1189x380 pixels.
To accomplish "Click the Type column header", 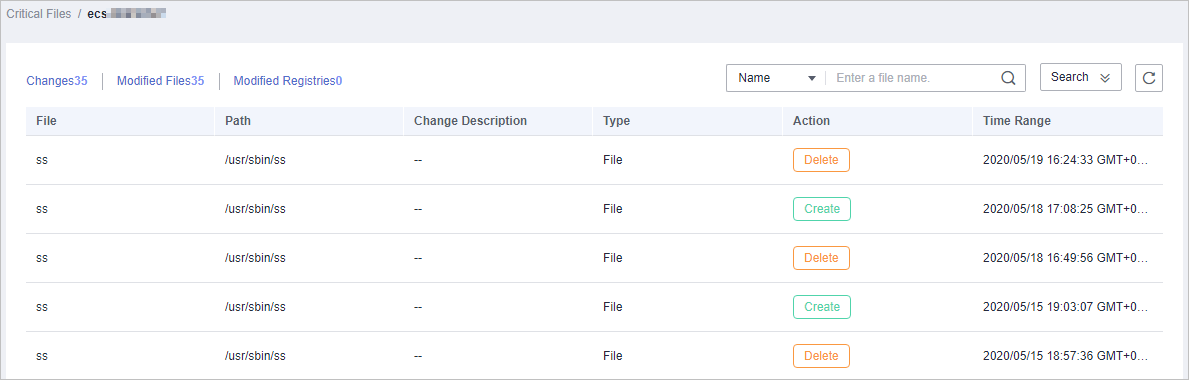I will point(616,121).
